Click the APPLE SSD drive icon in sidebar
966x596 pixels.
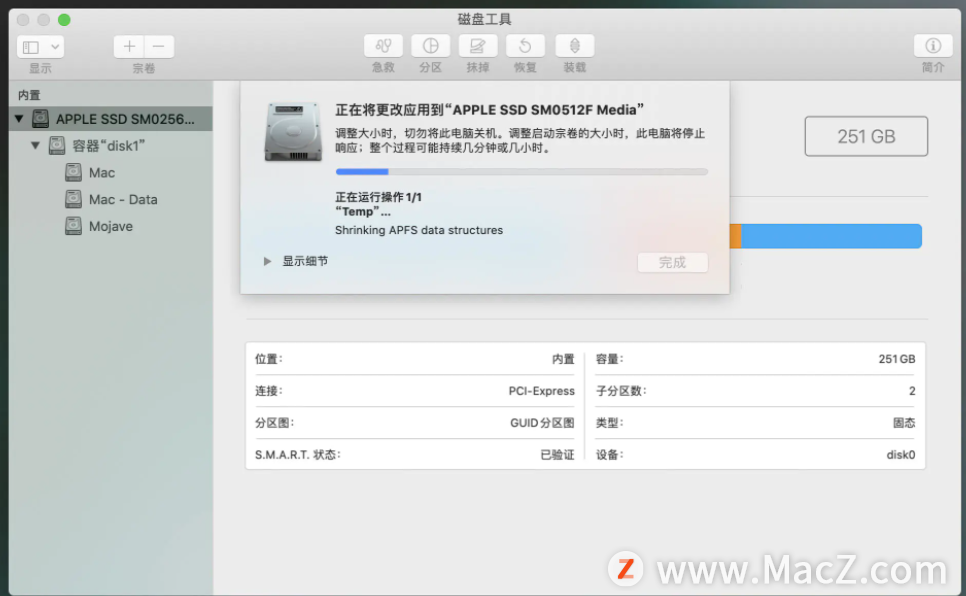tap(41, 118)
